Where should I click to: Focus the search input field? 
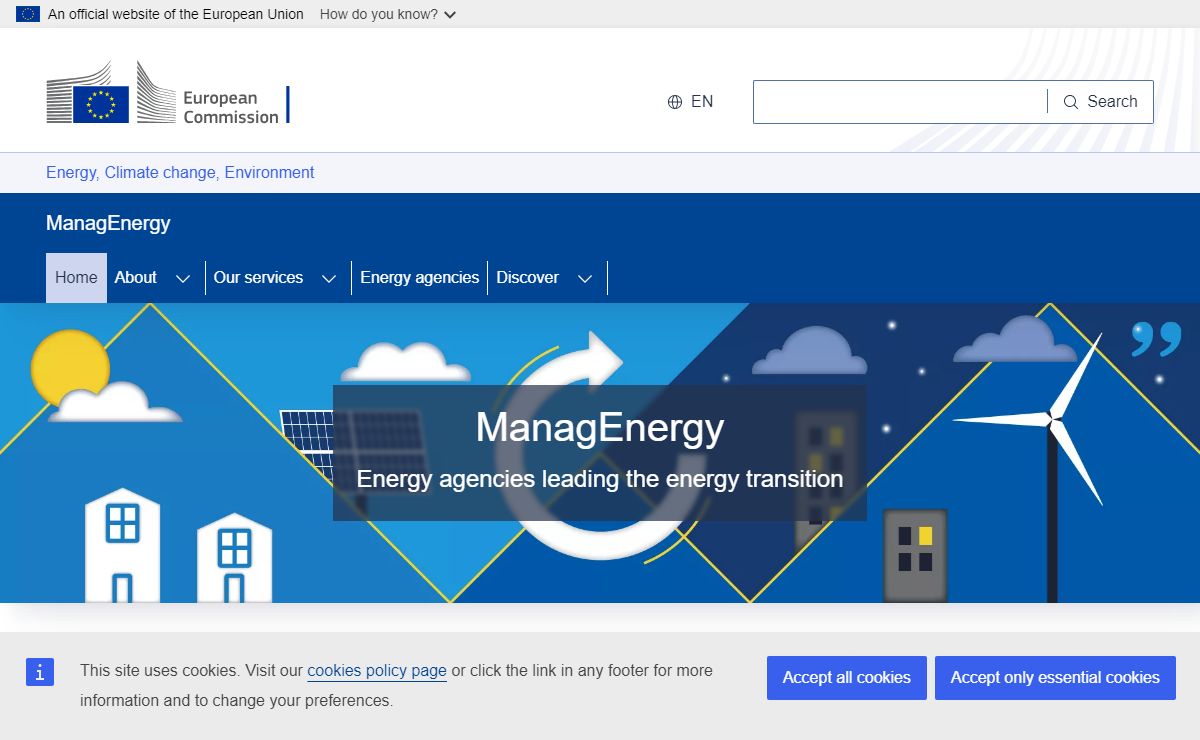click(900, 102)
